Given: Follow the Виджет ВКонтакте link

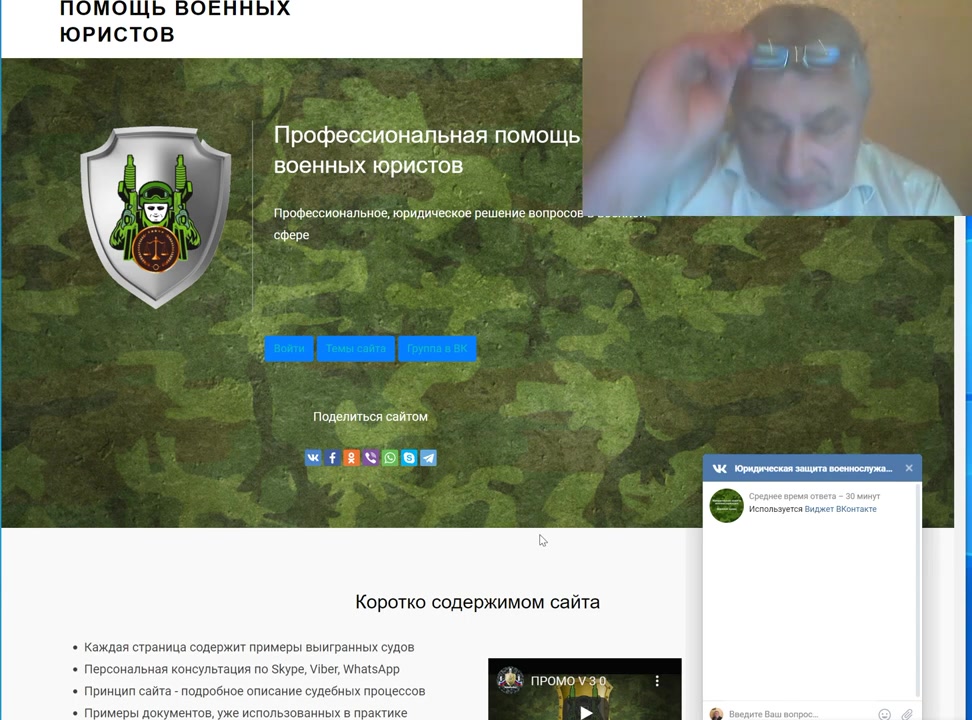Looking at the screenshot, I should (840, 509).
